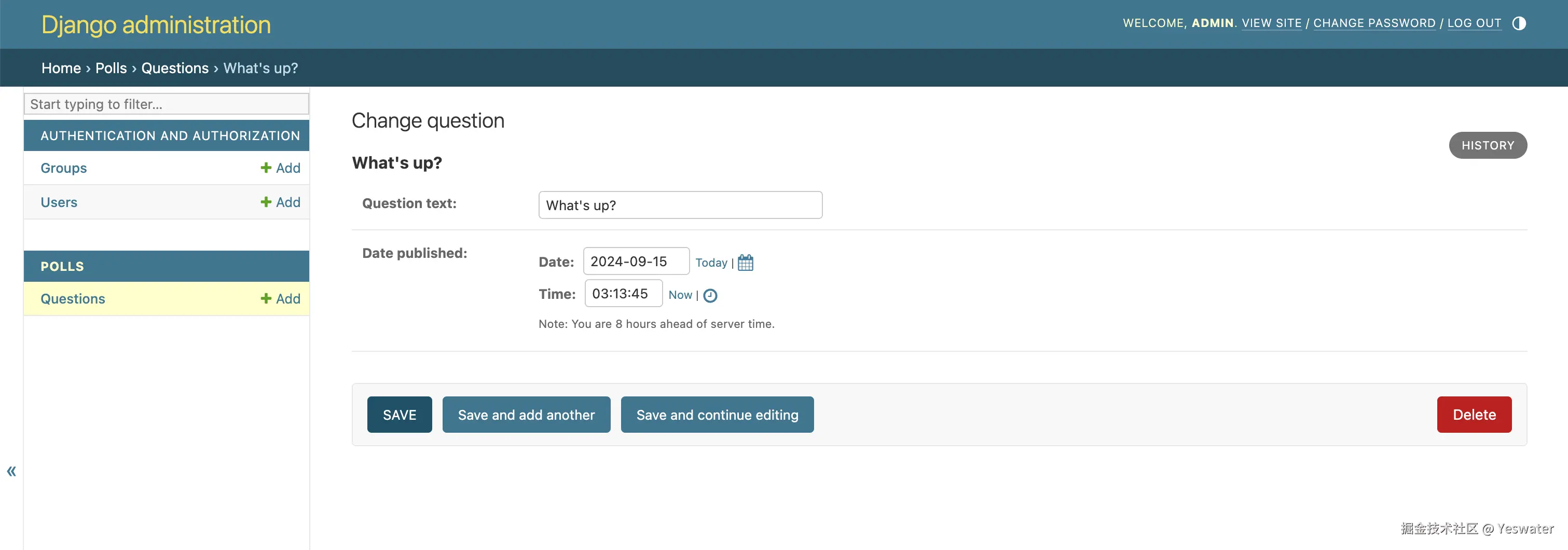Image resolution: width=1568 pixels, height=550 pixels.
Task: Go to Polls in the breadcrumb
Action: pos(111,68)
